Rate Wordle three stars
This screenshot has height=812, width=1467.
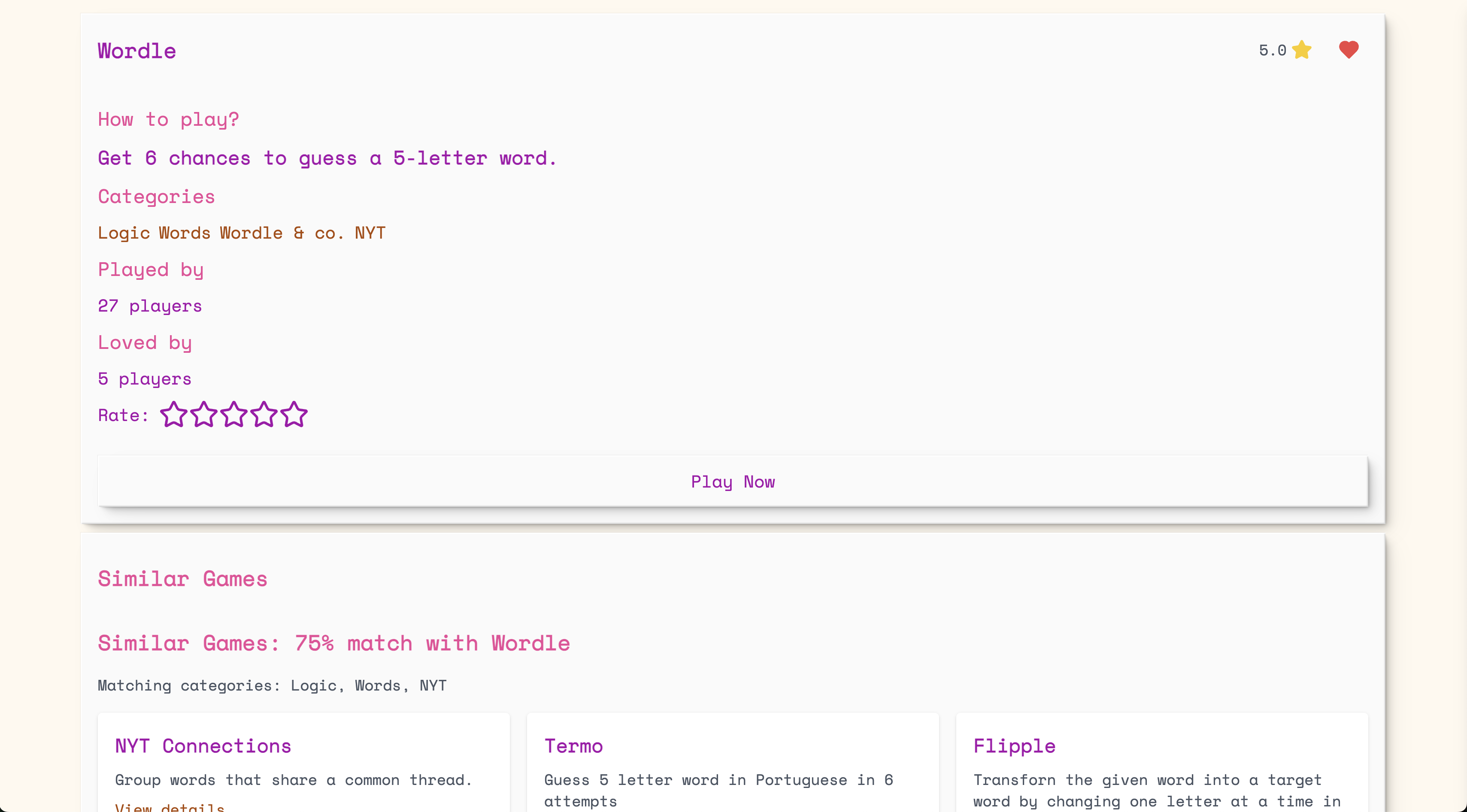pyautogui.click(x=233, y=415)
